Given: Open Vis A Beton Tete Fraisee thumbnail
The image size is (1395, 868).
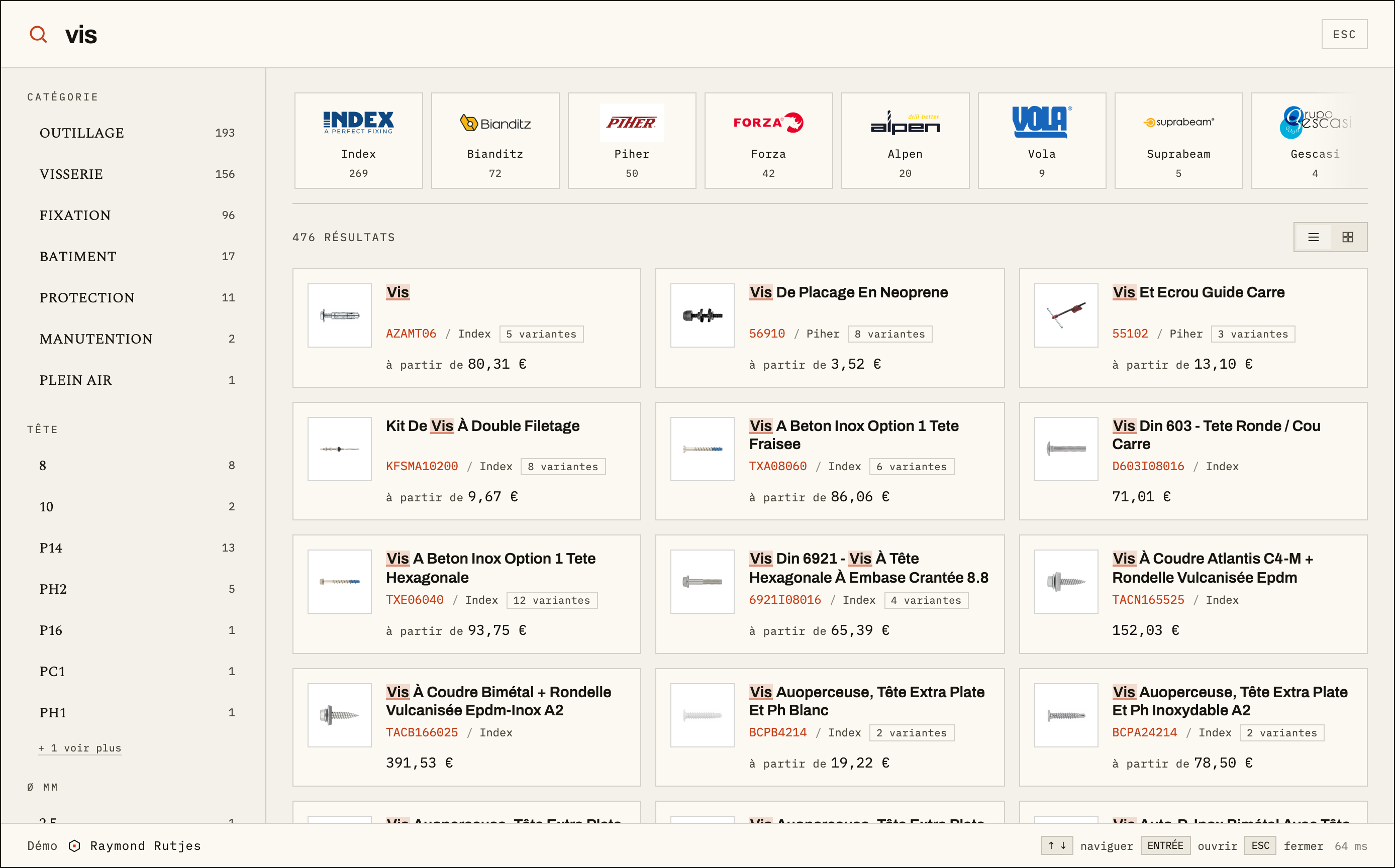Looking at the screenshot, I should click(x=703, y=449).
